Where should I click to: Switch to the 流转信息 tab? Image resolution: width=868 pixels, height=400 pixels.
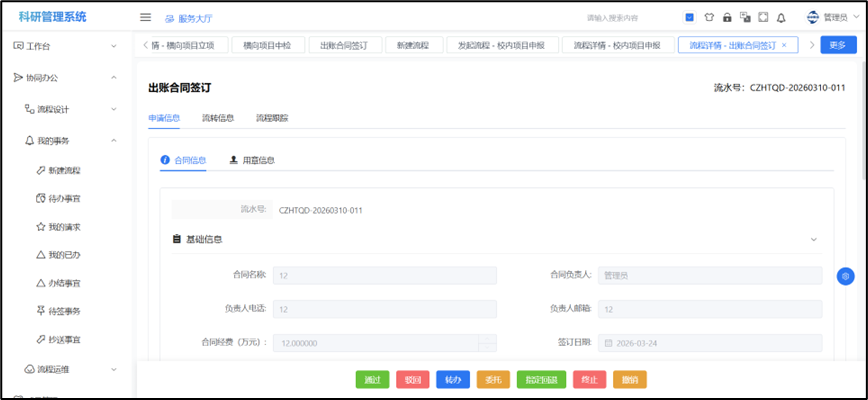pyautogui.click(x=218, y=118)
